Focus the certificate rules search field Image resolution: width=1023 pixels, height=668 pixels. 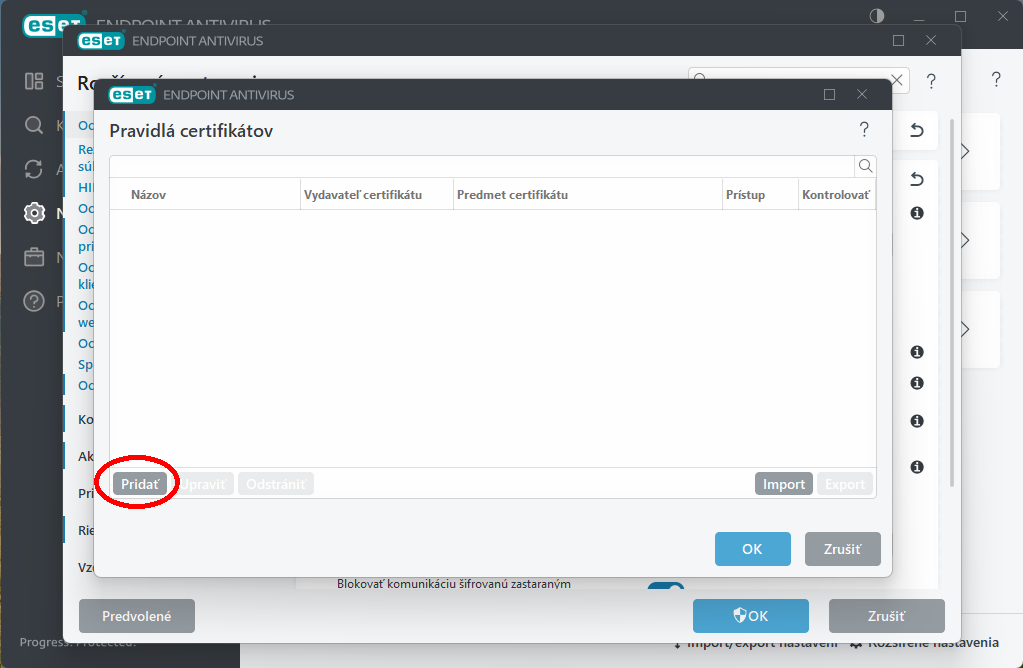pos(480,166)
